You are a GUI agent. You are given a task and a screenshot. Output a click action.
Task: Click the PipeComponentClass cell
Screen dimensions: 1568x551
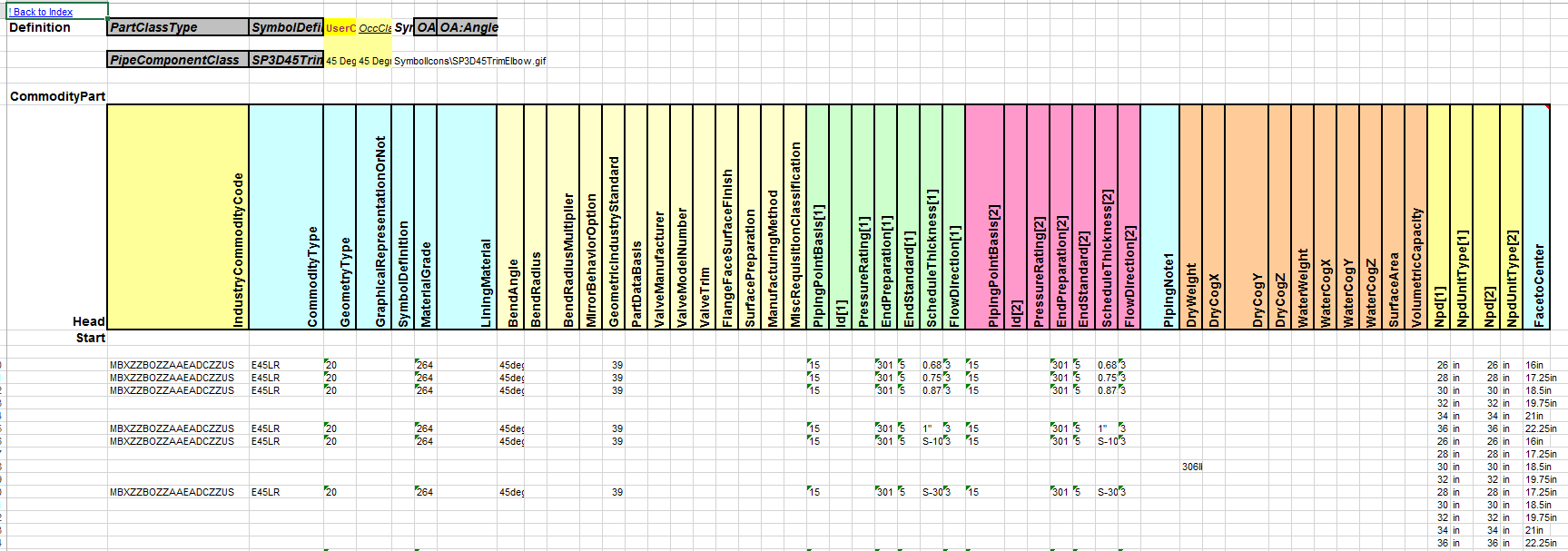pyautogui.click(x=178, y=60)
